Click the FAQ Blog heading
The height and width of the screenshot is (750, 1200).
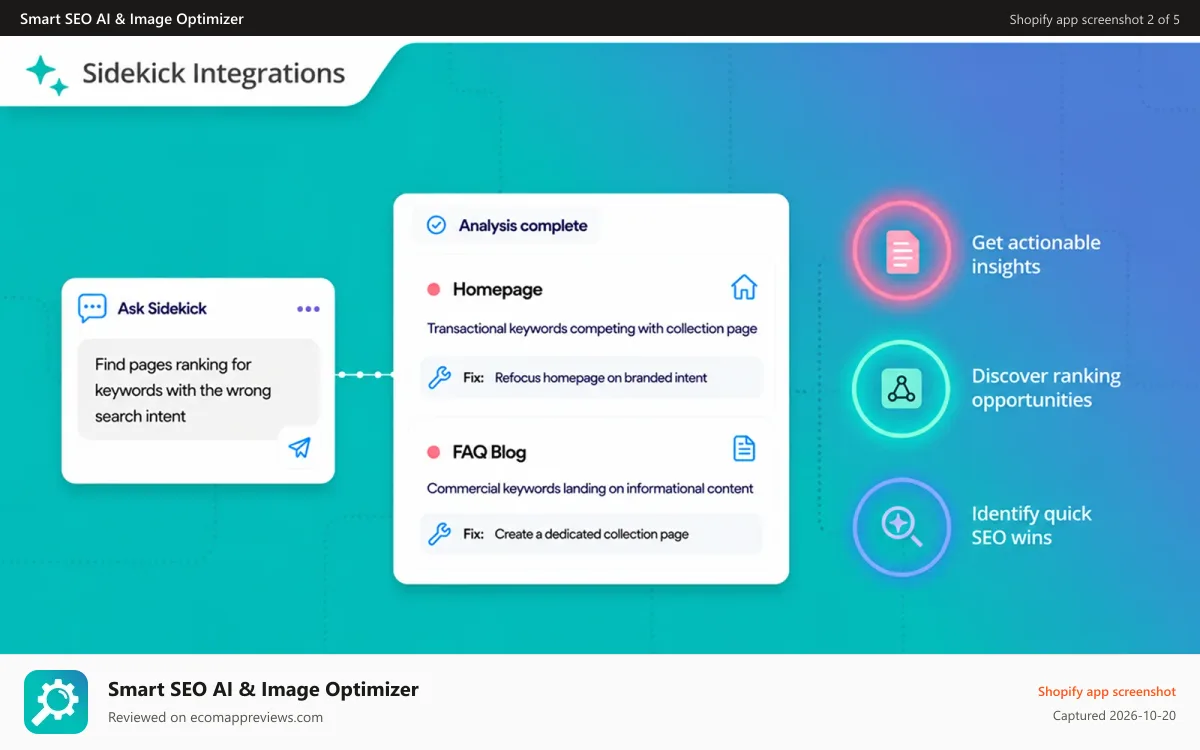(489, 452)
